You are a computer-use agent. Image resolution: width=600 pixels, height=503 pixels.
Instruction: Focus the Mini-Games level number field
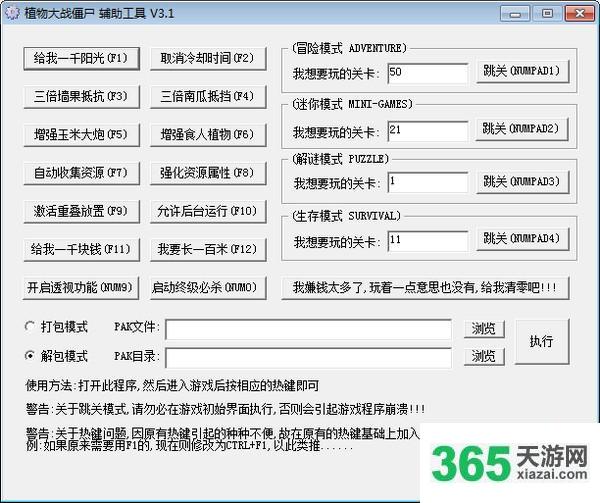pos(427,129)
